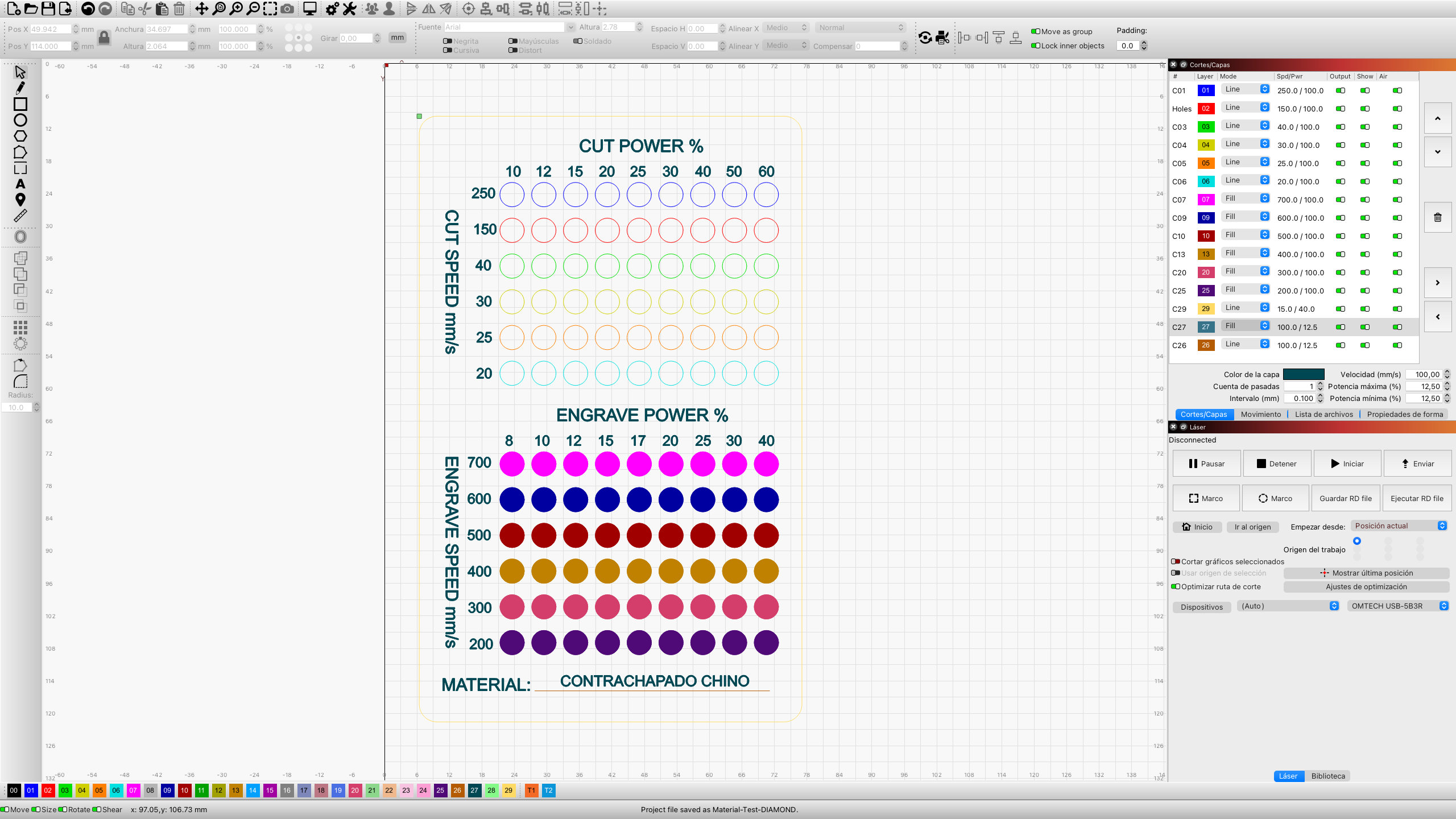Screen dimensions: 1456x819
Task: Click the Velocidad mm/s input field
Action: [x=1426, y=374]
